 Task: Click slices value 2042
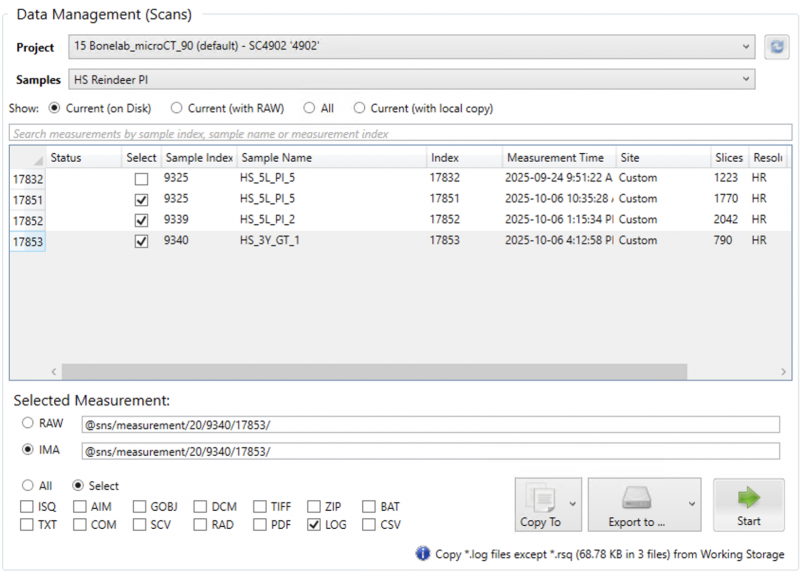click(726, 219)
